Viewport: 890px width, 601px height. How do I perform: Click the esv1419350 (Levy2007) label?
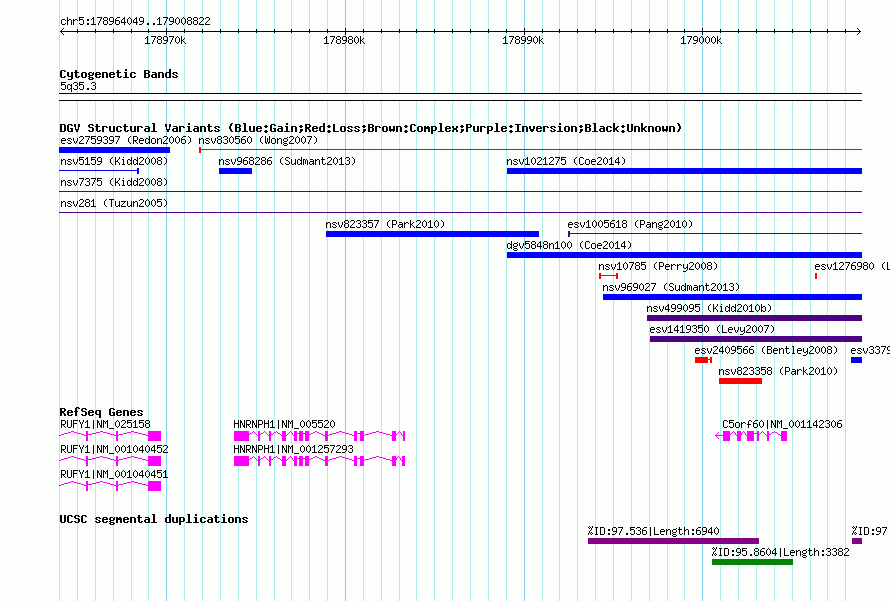(712, 329)
